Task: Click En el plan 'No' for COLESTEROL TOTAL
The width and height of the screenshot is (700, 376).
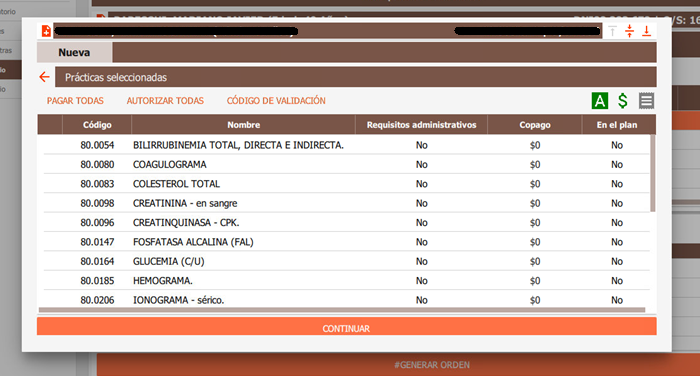Action: coord(617,184)
